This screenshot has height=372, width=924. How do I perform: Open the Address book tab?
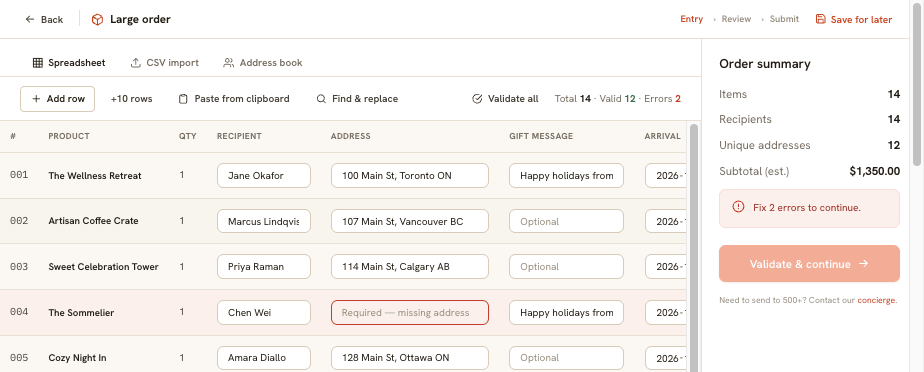tap(263, 62)
